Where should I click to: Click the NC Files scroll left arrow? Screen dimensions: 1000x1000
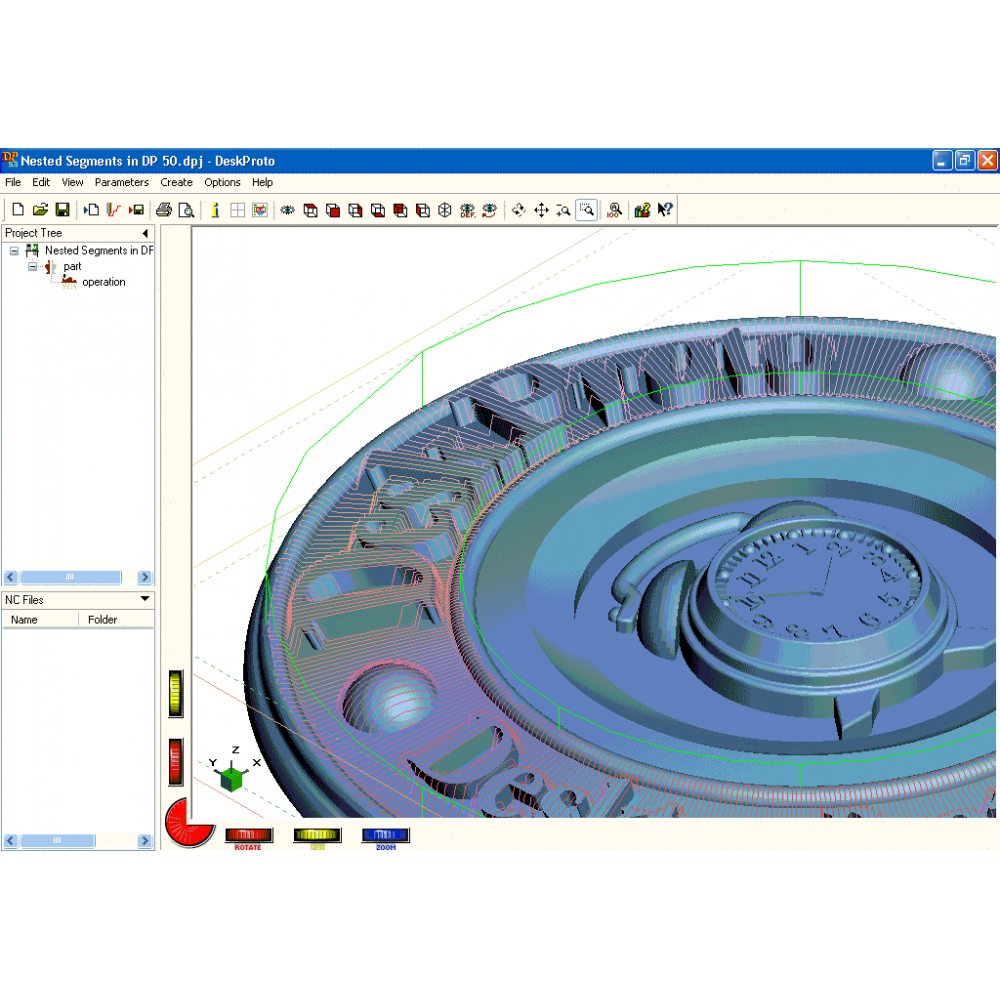point(10,841)
